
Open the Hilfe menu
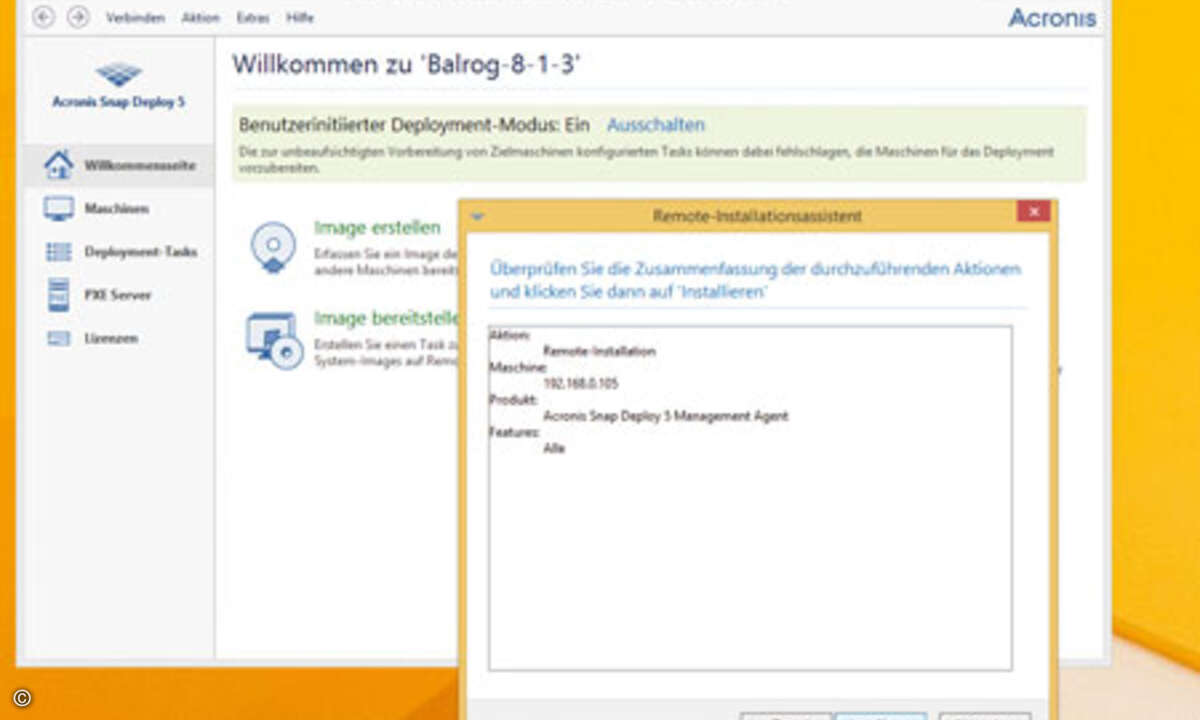(300, 18)
